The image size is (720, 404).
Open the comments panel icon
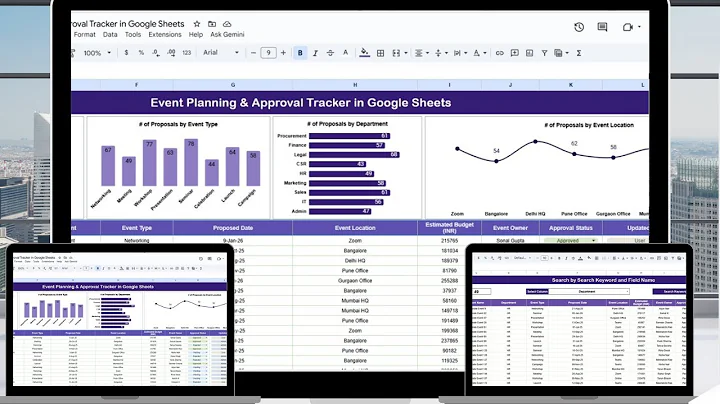click(x=602, y=27)
